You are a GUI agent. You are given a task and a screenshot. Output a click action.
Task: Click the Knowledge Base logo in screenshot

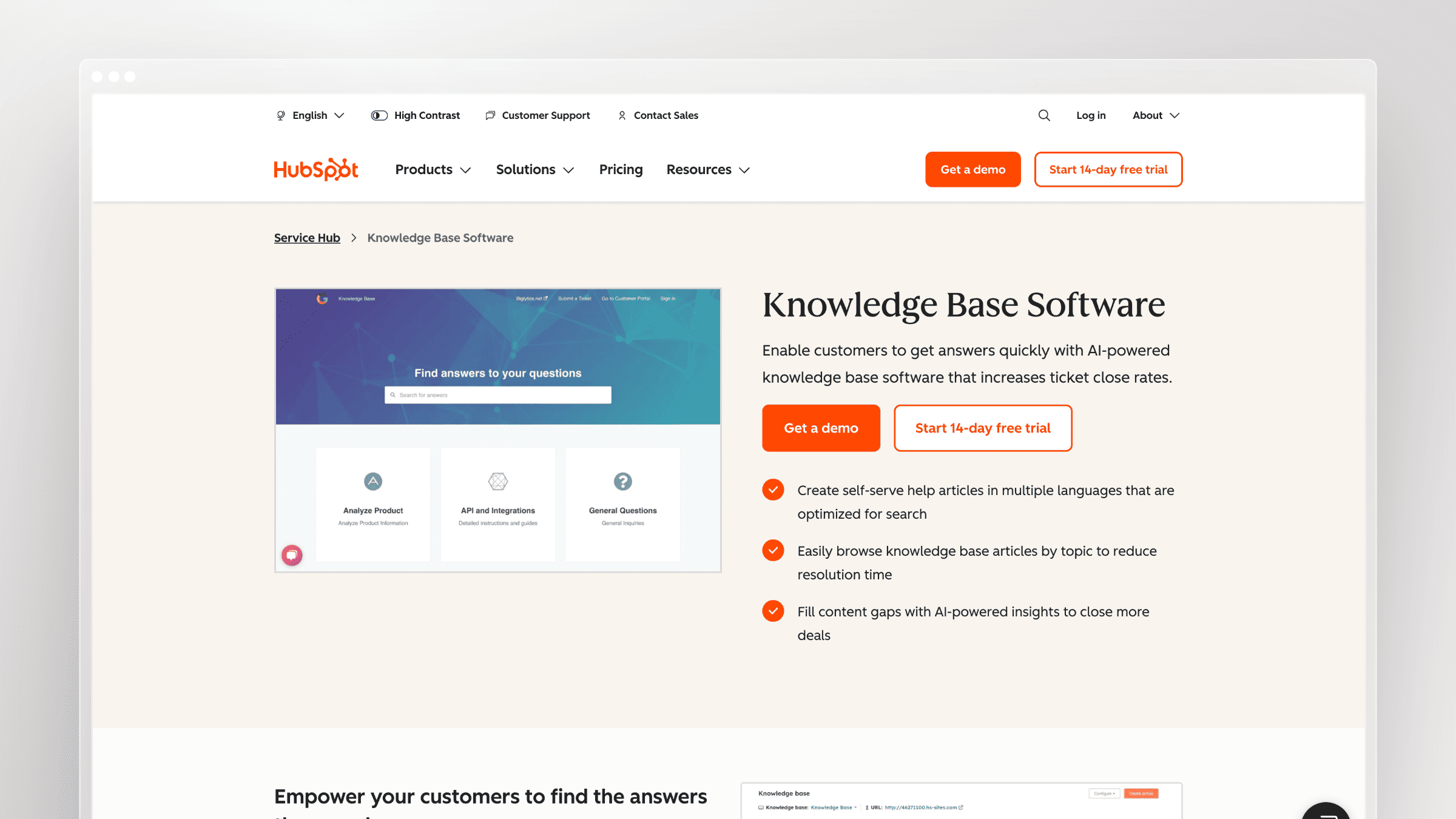(322, 298)
